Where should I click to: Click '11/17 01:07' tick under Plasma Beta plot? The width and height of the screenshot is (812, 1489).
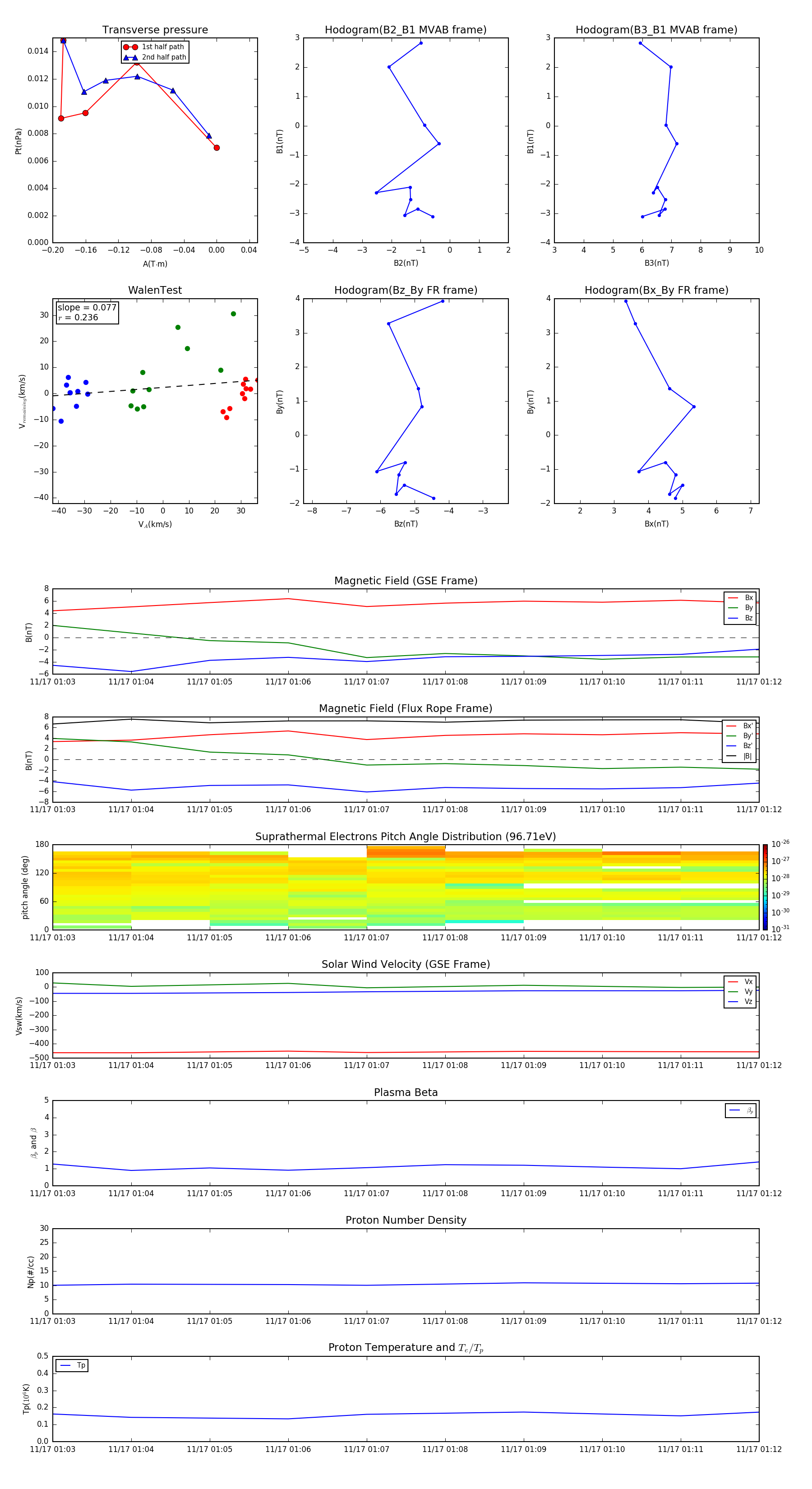(x=366, y=1193)
